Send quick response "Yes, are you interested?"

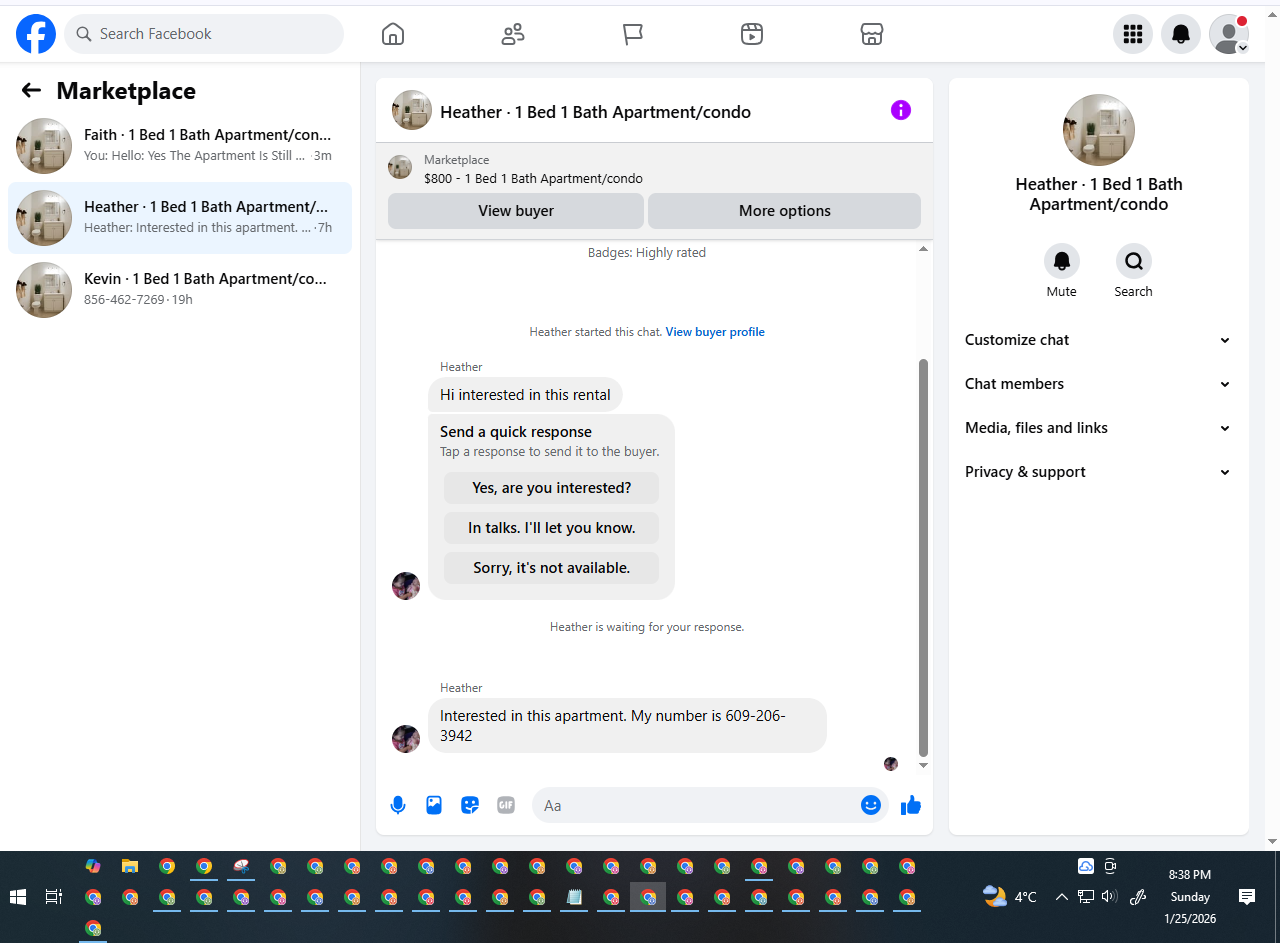(552, 488)
